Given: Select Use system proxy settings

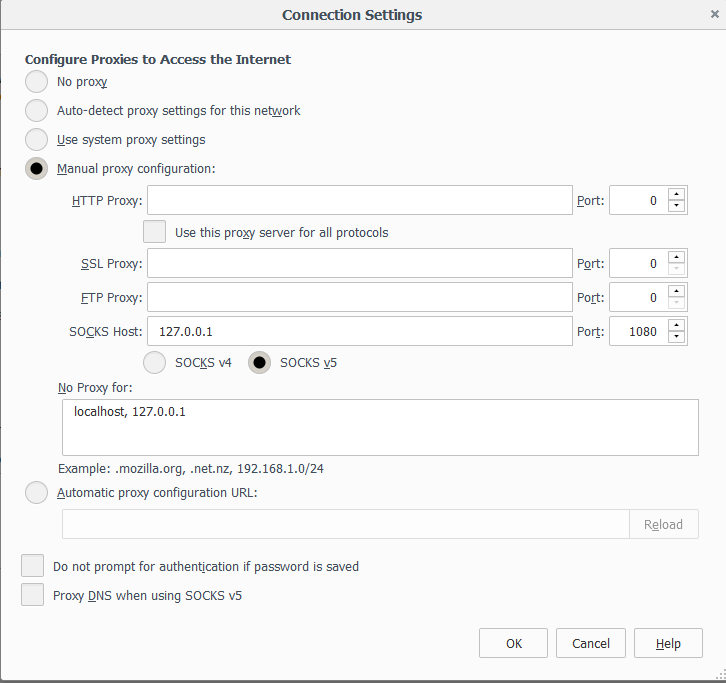Looking at the screenshot, I should tap(36, 140).
